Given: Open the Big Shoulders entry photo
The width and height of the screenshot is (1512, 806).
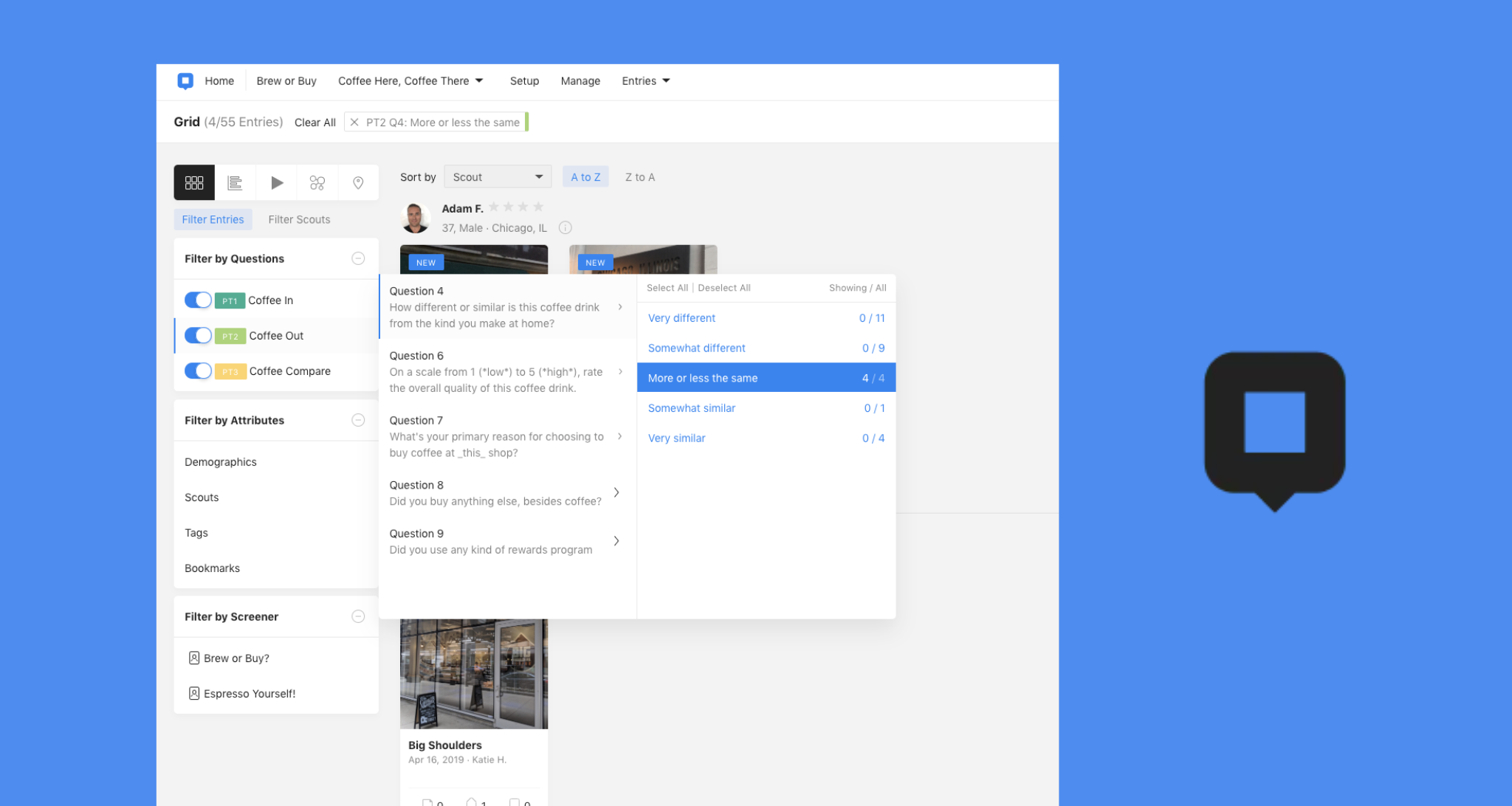Looking at the screenshot, I should pyautogui.click(x=473, y=672).
